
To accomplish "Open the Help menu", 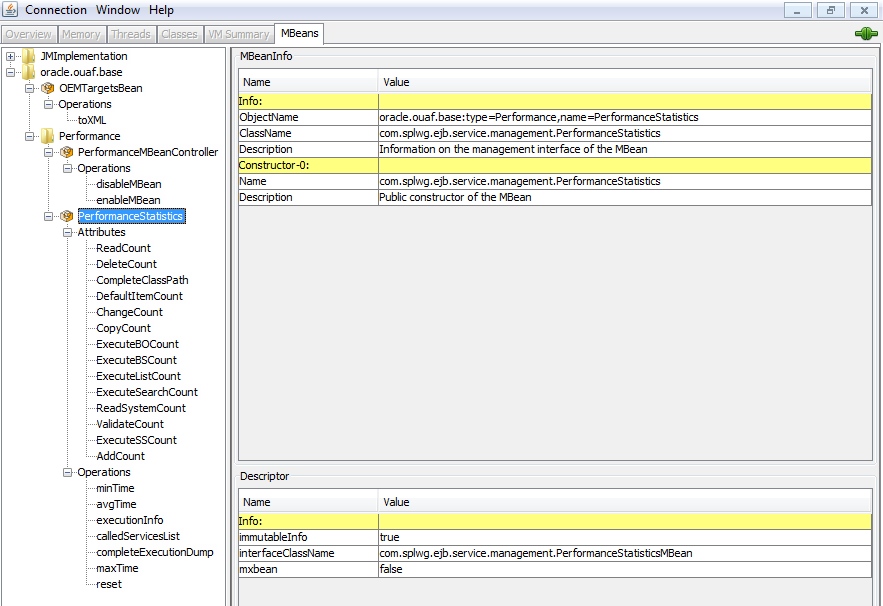I will click(x=159, y=9).
